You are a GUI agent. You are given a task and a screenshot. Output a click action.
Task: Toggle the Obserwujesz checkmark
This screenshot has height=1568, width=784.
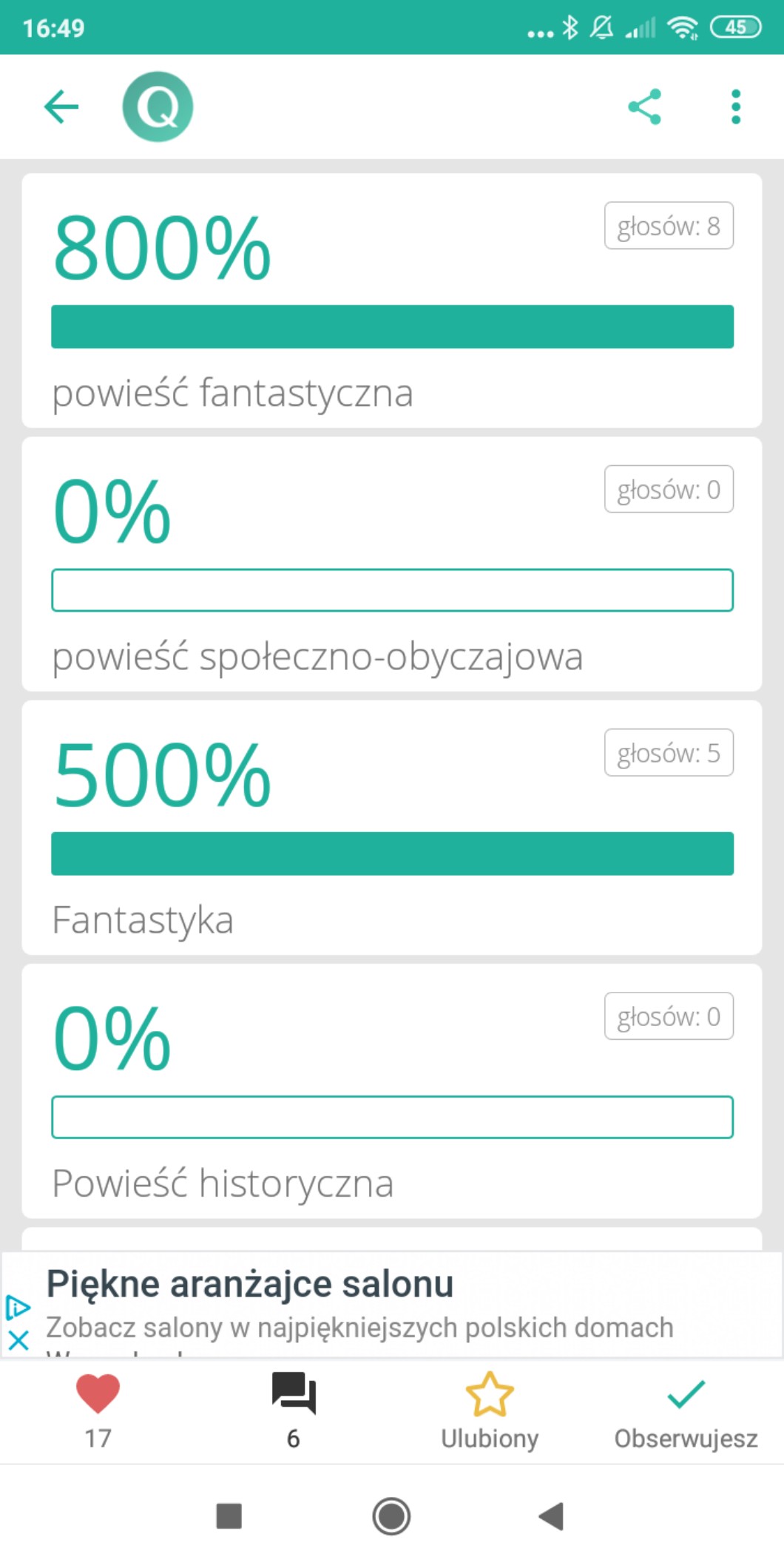[x=686, y=1395]
